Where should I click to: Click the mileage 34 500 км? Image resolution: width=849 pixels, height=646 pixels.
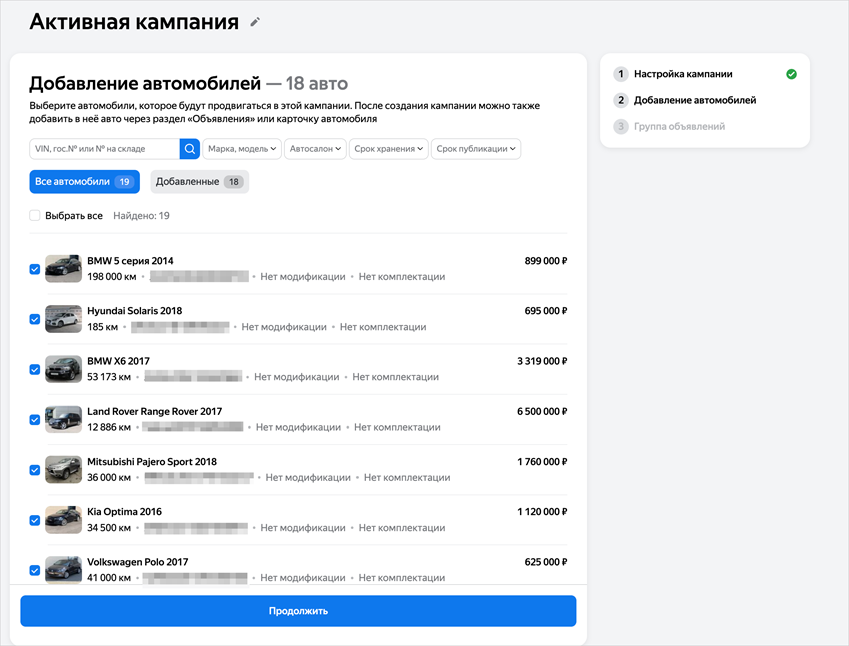coord(109,528)
